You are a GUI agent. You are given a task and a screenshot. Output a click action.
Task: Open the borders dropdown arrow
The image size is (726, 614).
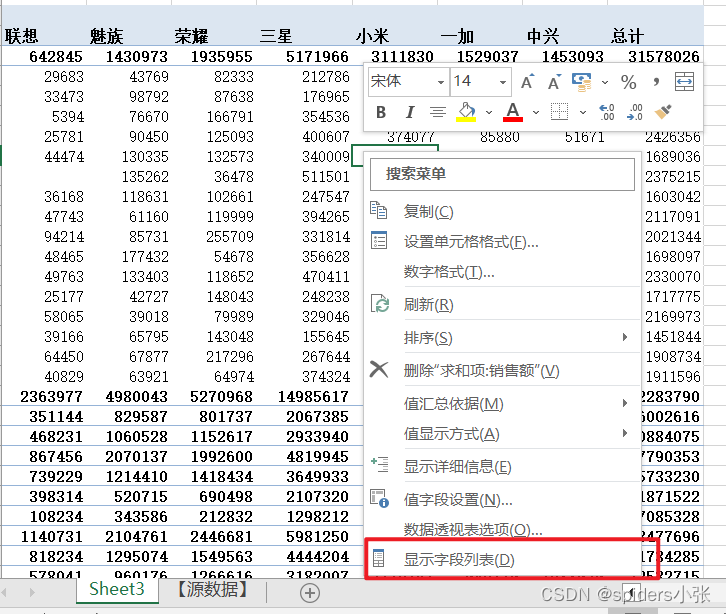click(583, 113)
